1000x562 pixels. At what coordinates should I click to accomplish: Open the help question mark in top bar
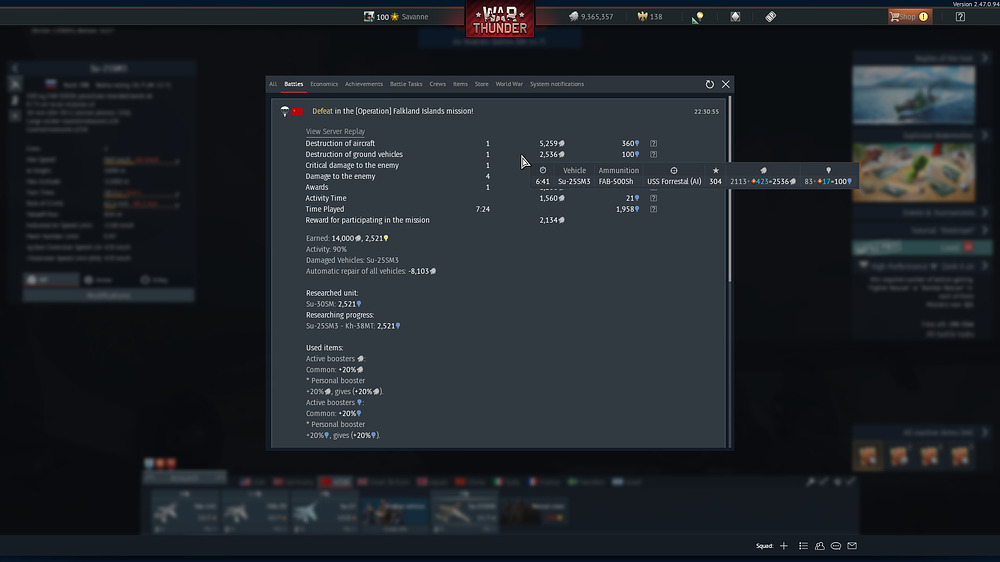(960, 17)
